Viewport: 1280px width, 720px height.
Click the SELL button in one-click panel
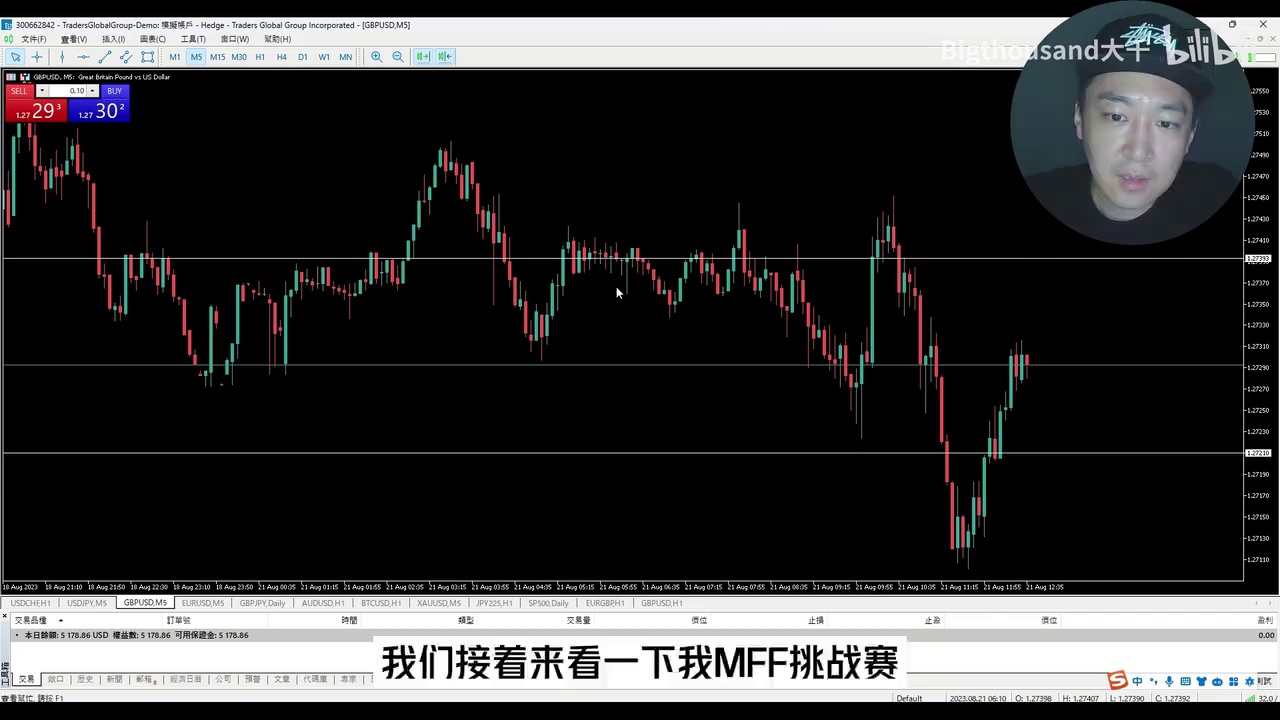click(x=20, y=91)
